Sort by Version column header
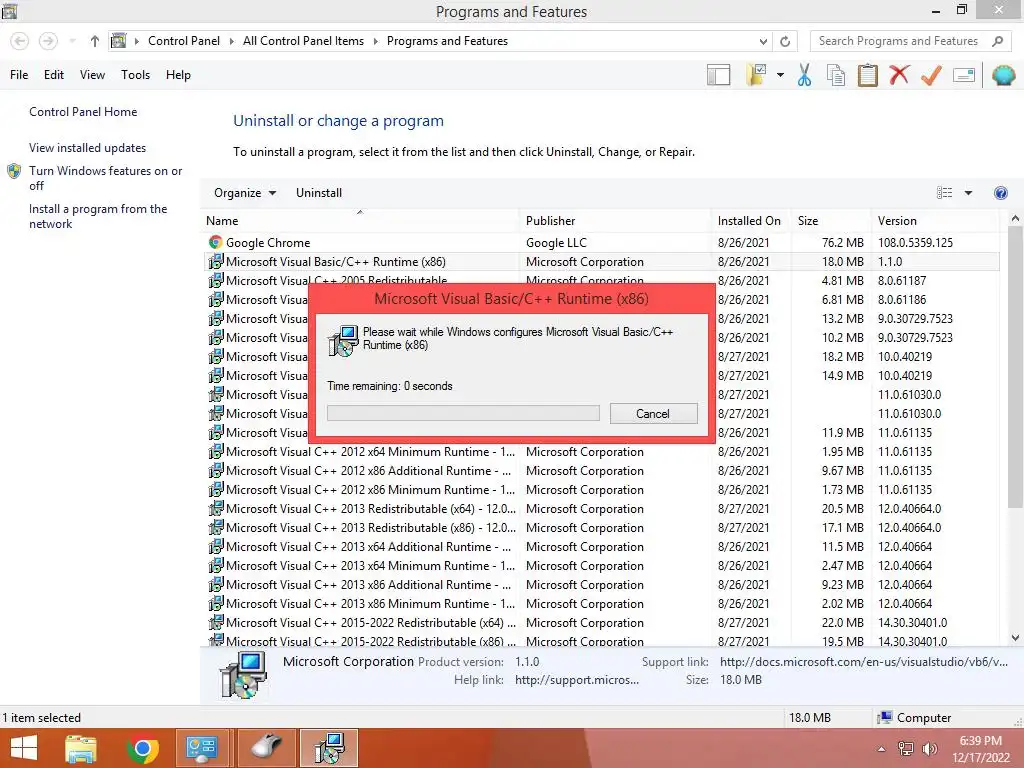The height and width of the screenshot is (768, 1024). pyautogui.click(x=935, y=221)
